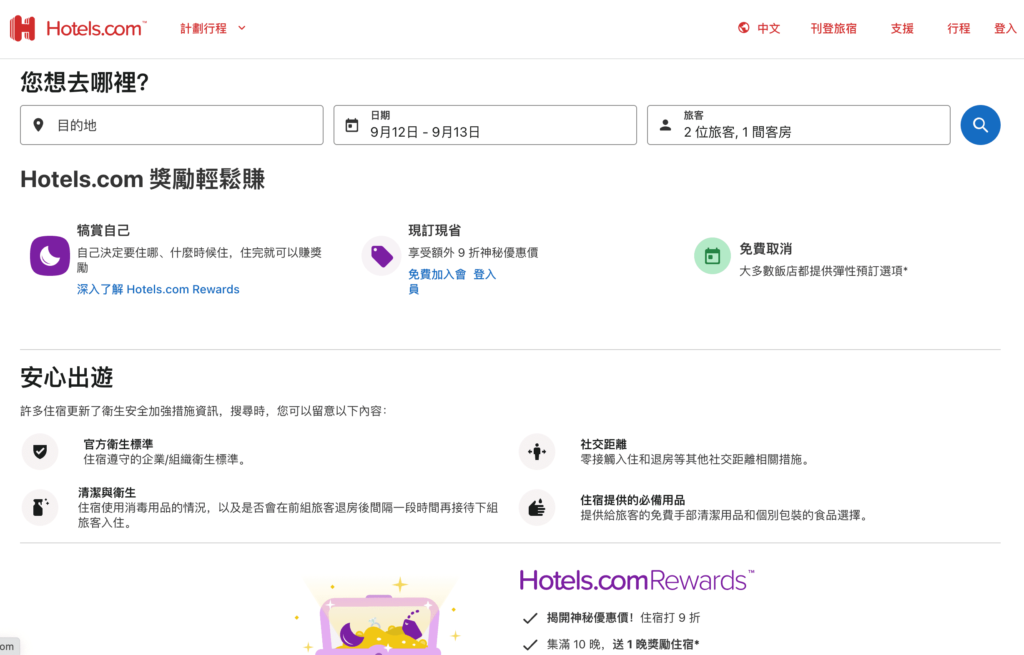The height and width of the screenshot is (655, 1024).
Task: Click the 您想去哪裡? heading
Action: (84, 82)
